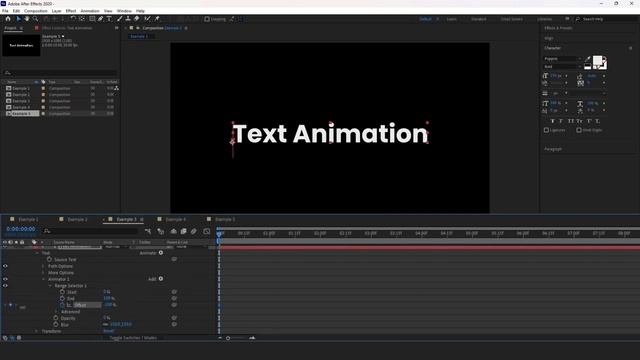640x360 pixels.
Task: Select the Type tool
Action: pyautogui.click(x=109, y=19)
